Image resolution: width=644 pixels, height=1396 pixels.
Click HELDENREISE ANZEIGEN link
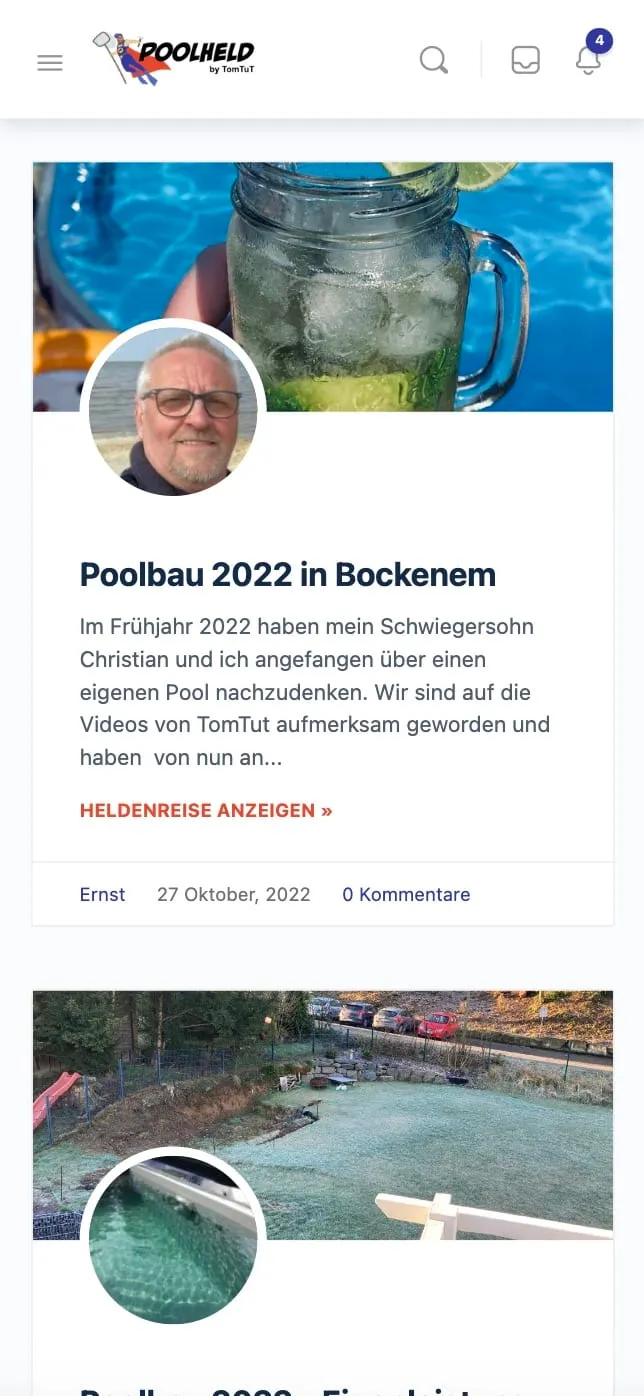[205, 810]
